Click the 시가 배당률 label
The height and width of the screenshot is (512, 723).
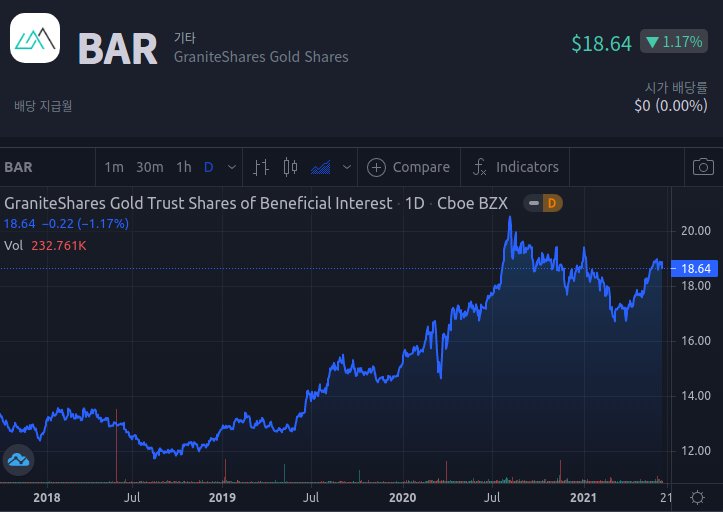(x=676, y=87)
